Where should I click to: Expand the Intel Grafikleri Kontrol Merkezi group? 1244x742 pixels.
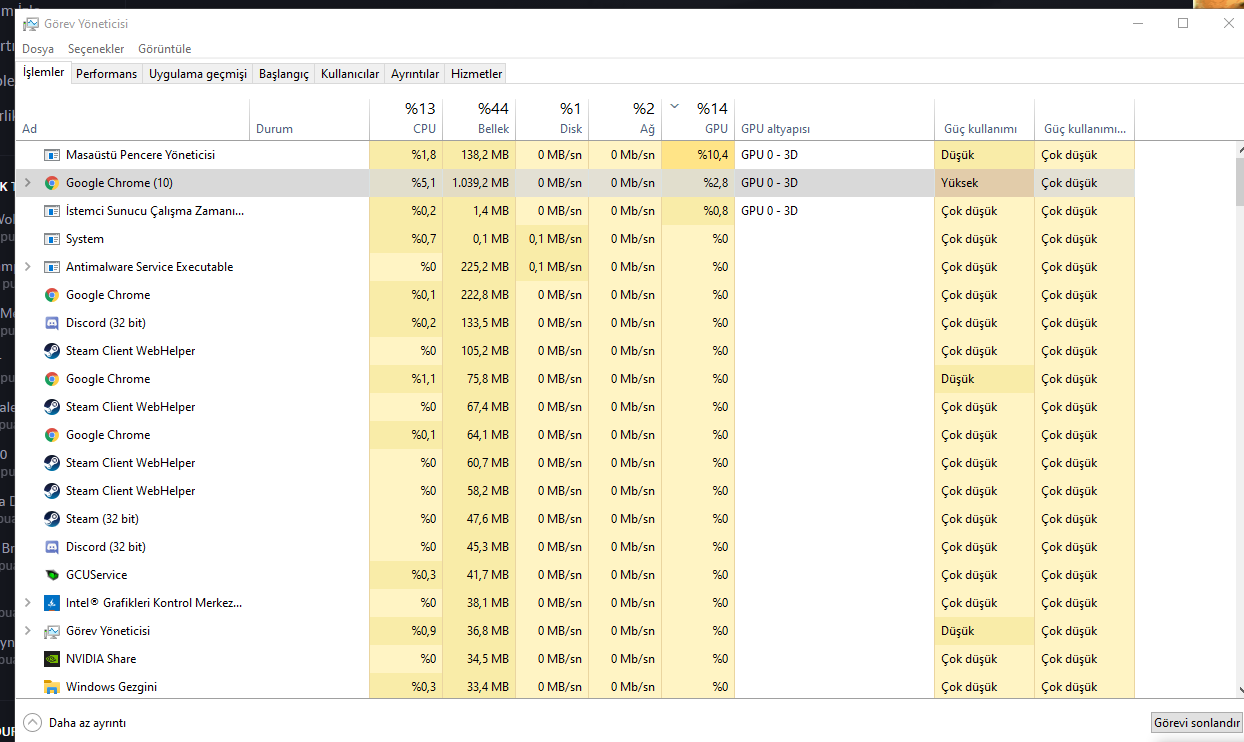pyautogui.click(x=27, y=603)
